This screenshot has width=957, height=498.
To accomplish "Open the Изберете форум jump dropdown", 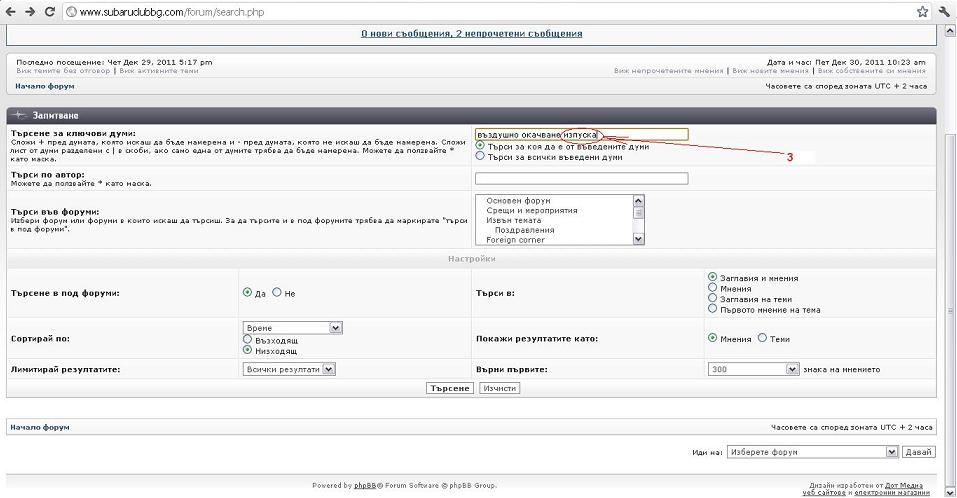I will tap(812, 452).
